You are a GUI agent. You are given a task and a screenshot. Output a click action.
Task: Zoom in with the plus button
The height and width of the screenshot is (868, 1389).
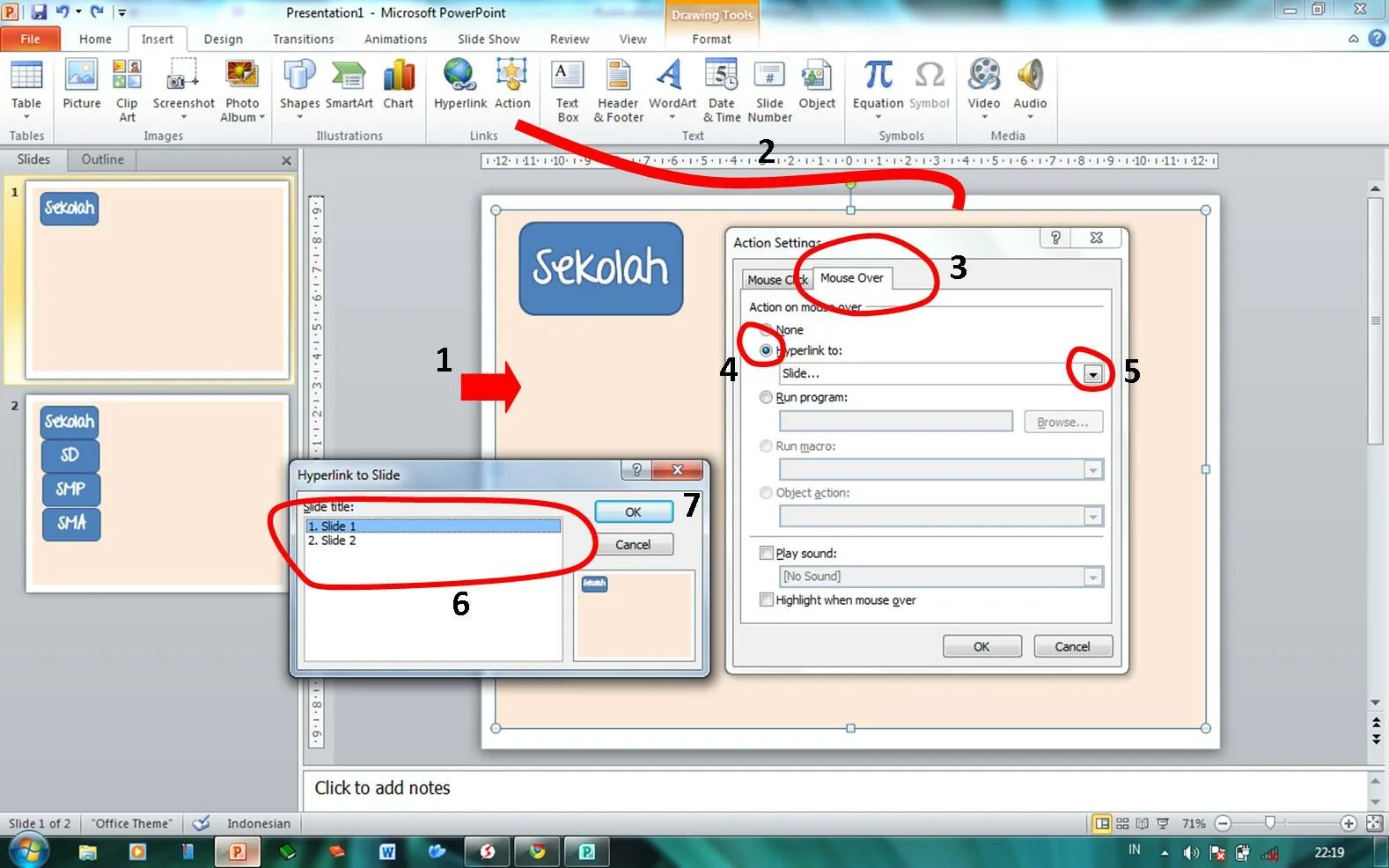point(1349,823)
